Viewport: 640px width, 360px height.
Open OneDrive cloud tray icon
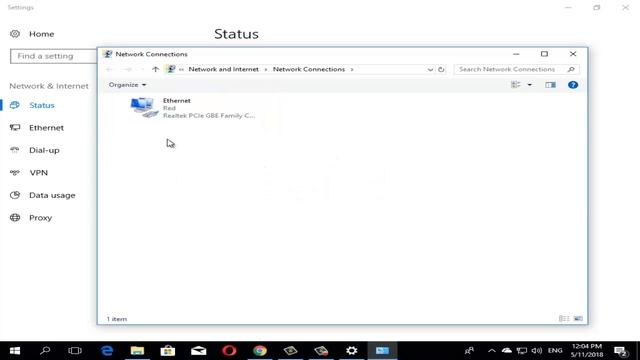507,351
